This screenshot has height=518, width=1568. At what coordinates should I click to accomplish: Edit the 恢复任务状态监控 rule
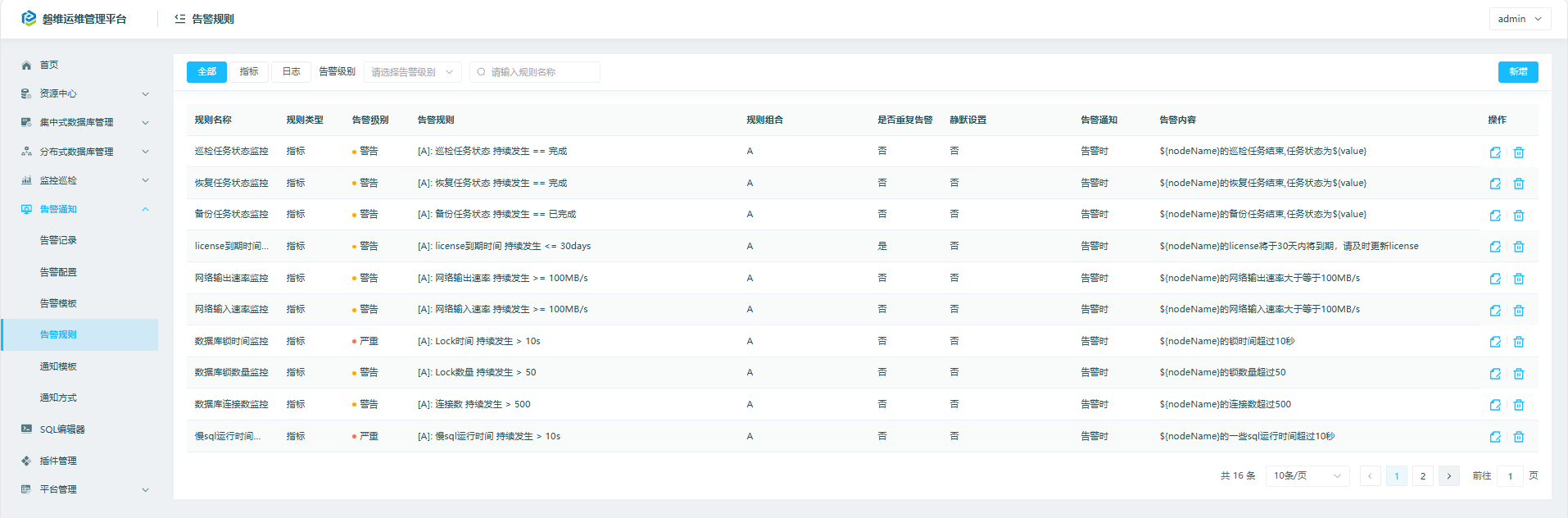1495,184
